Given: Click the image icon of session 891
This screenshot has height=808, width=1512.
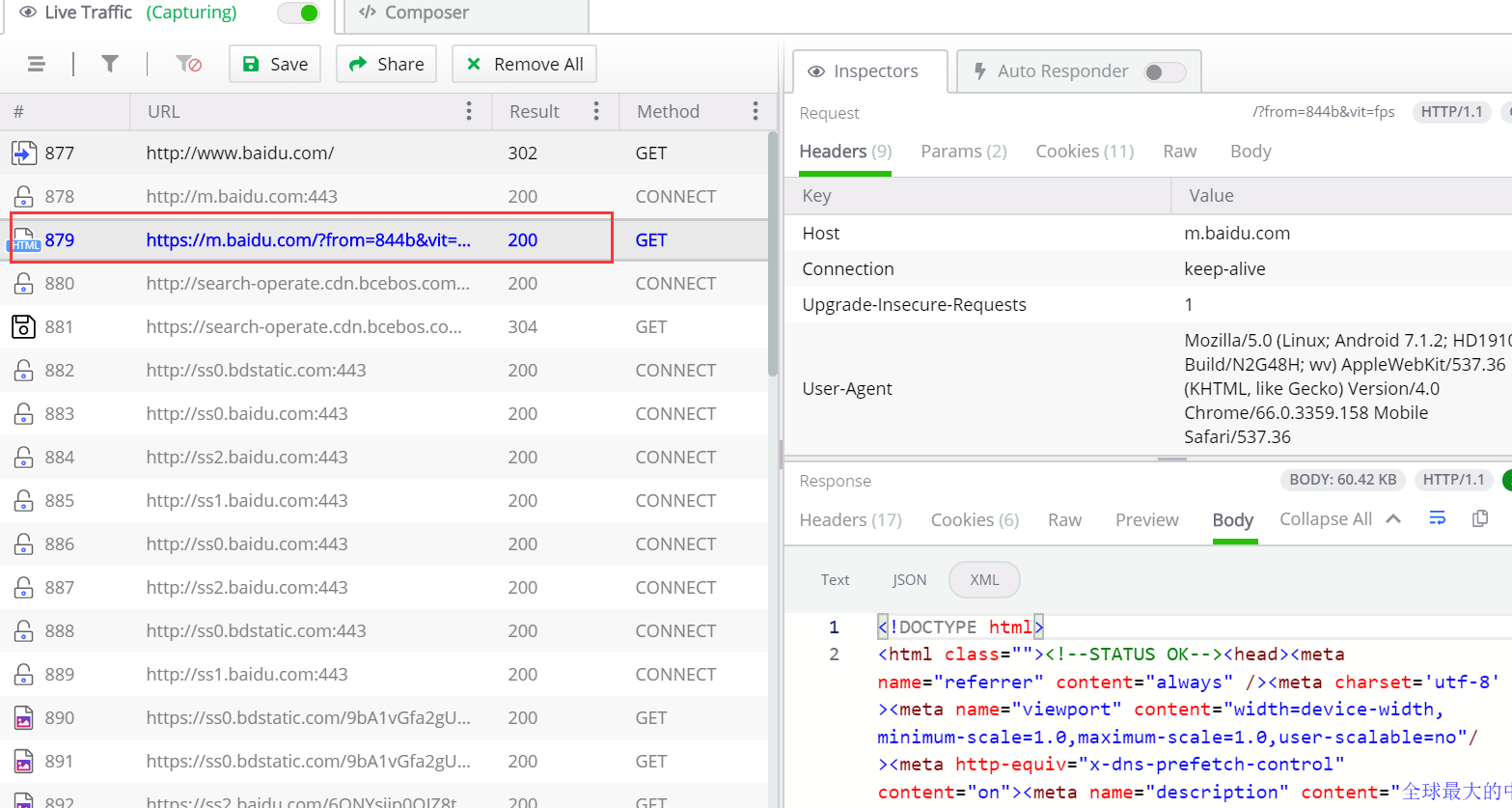Looking at the screenshot, I should pyautogui.click(x=24, y=761).
